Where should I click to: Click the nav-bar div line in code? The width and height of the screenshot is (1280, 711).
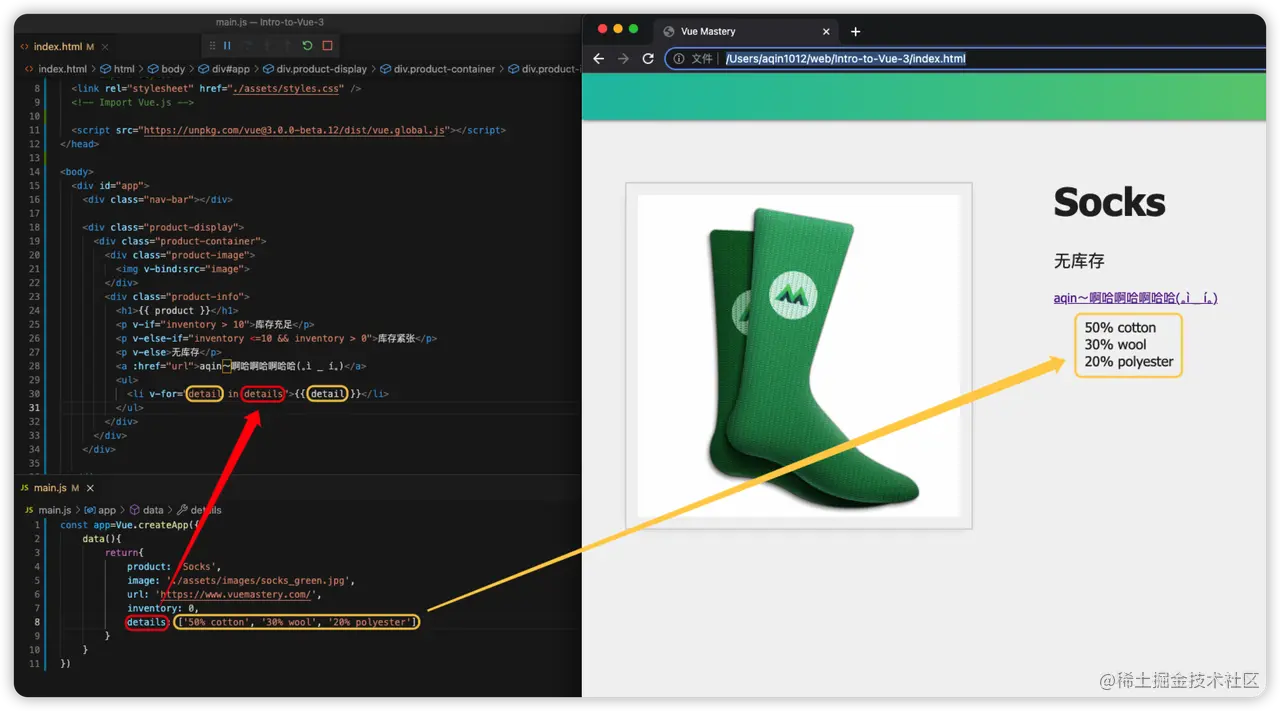click(158, 199)
